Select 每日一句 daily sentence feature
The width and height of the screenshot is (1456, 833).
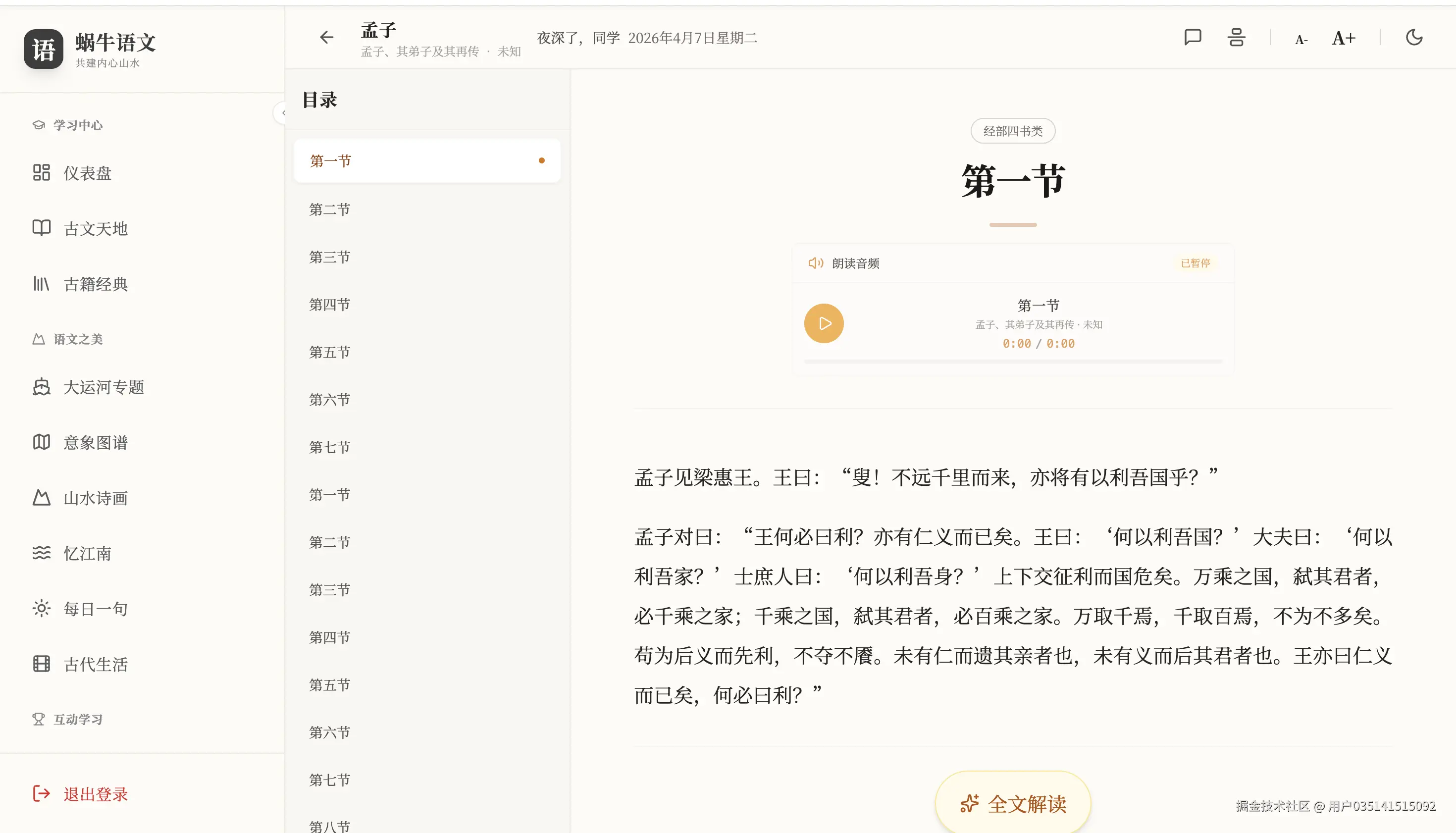click(x=95, y=608)
